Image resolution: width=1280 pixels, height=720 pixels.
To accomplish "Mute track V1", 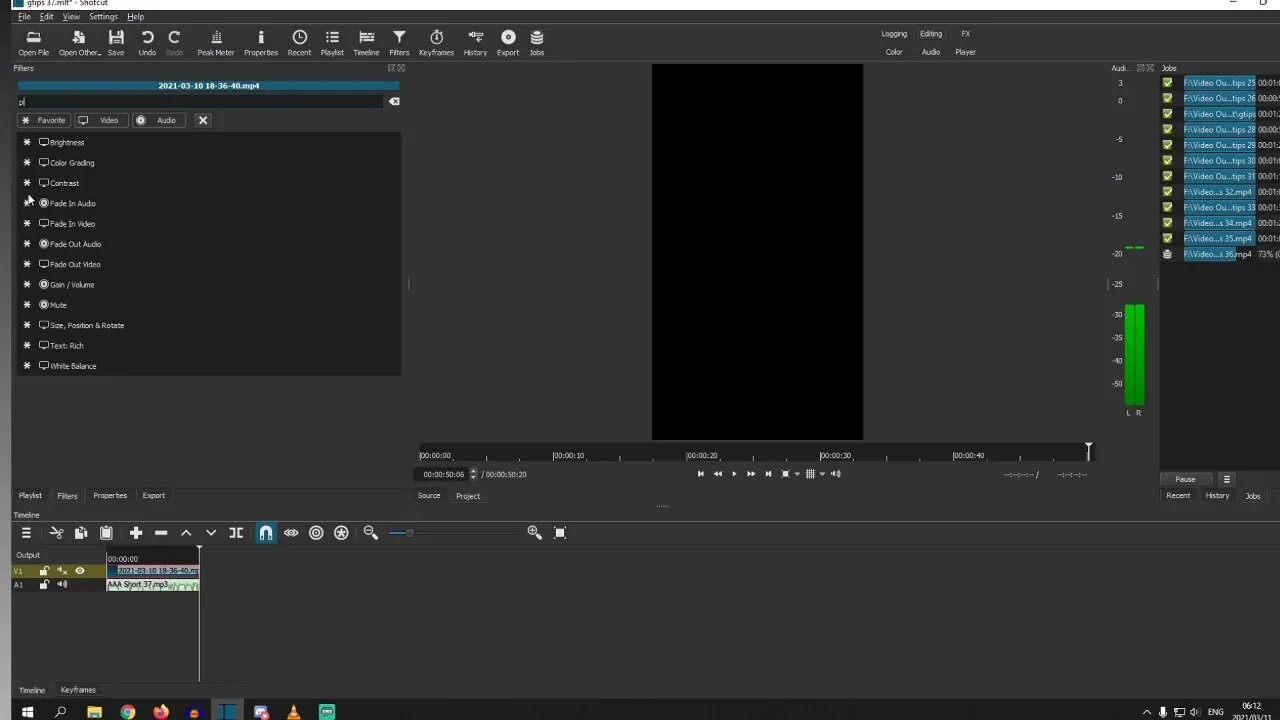I will [x=62, y=571].
